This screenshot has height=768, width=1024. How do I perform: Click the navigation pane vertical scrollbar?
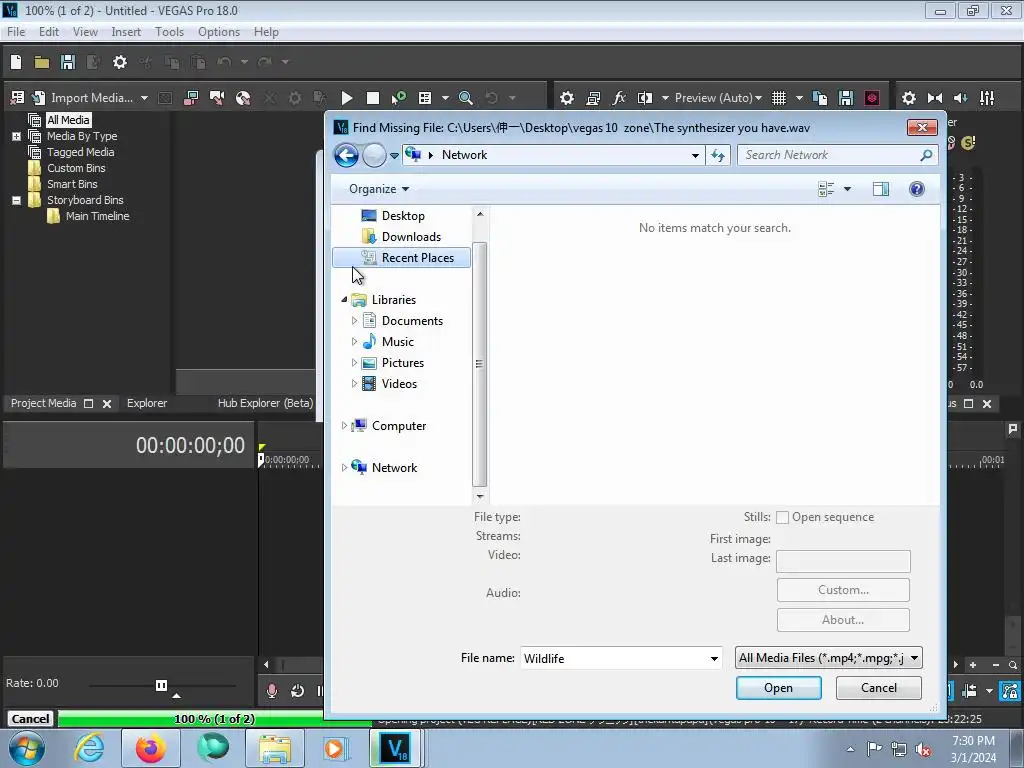tap(480, 364)
